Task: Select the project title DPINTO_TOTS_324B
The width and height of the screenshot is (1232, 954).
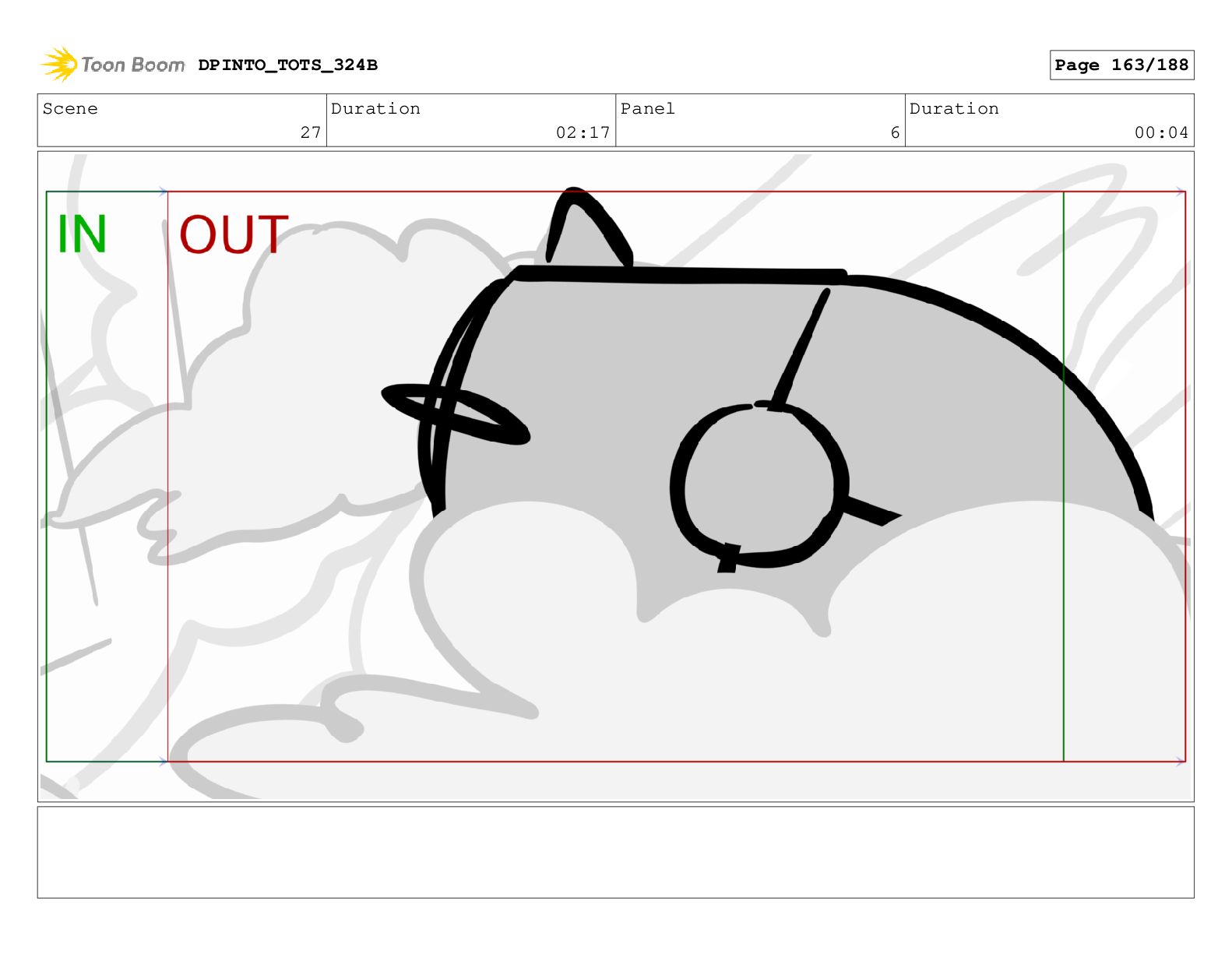Action: click(x=287, y=65)
